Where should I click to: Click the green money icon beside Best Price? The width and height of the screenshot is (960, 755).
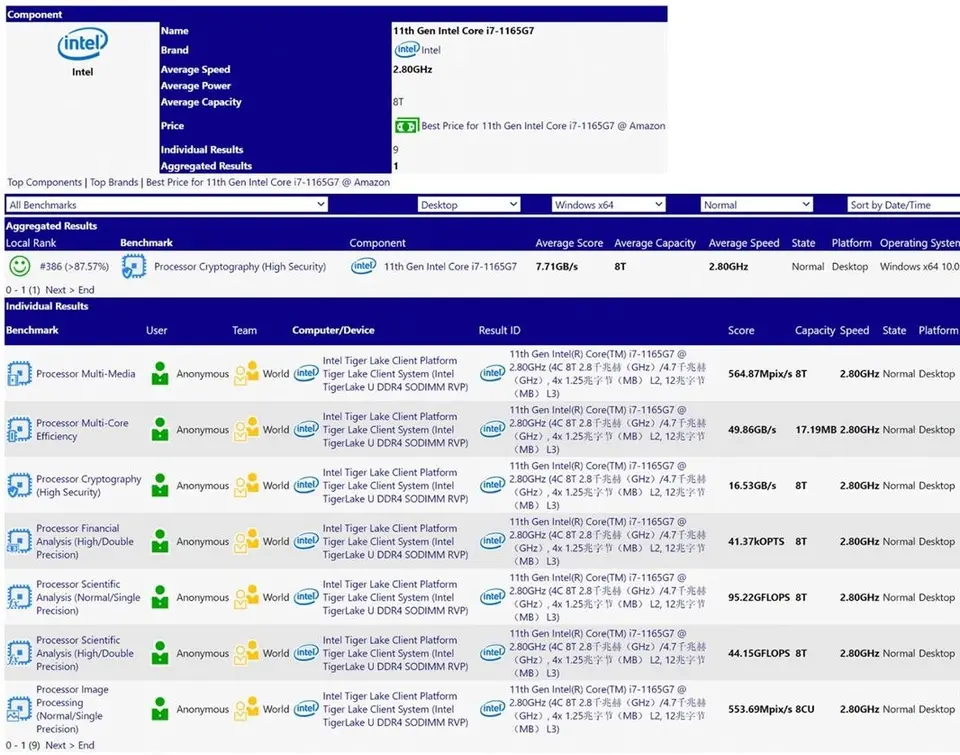click(406, 126)
